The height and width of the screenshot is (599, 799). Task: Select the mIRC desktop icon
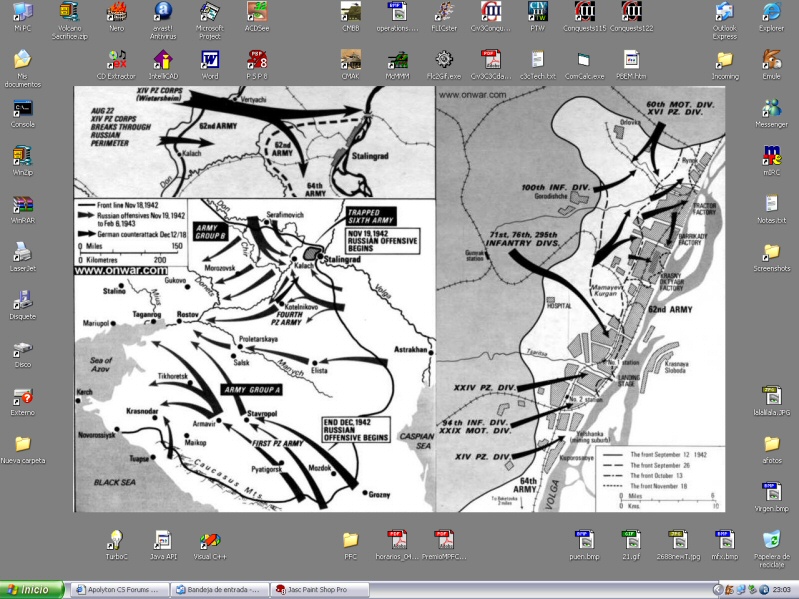(x=771, y=155)
